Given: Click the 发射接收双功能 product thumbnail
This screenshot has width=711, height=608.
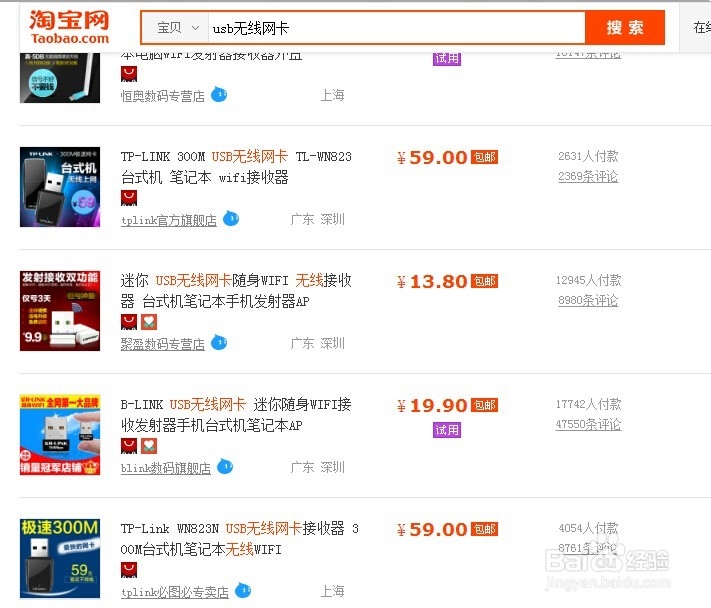Looking at the screenshot, I should [60, 311].
